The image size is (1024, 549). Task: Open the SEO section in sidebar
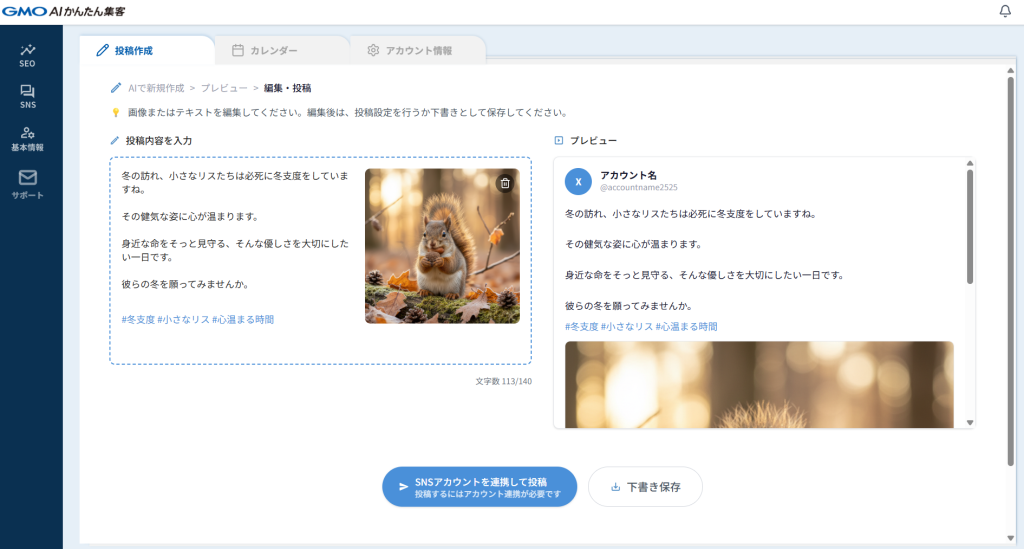(27, 55)
